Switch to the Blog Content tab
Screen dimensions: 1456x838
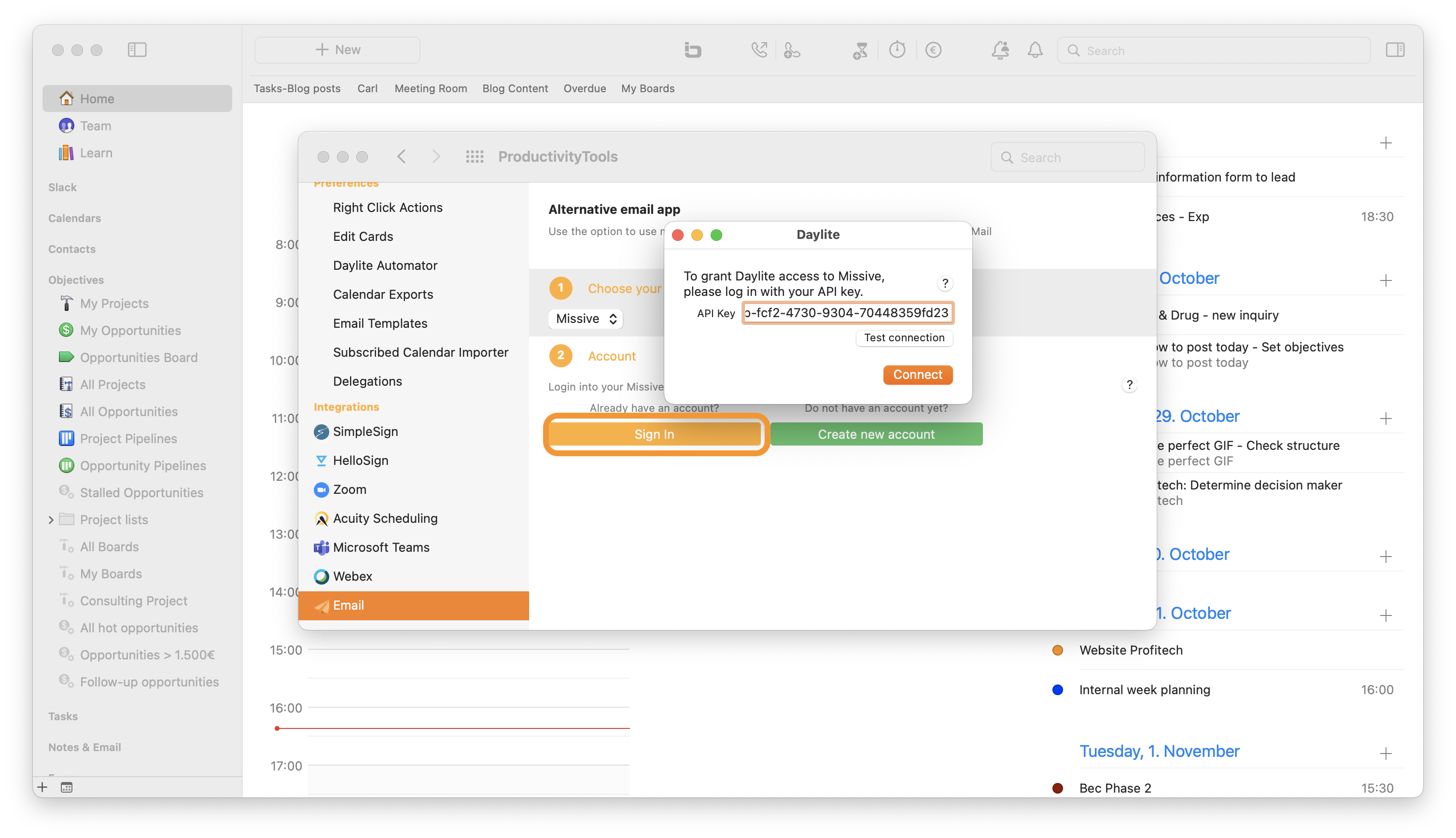[515, 88]
